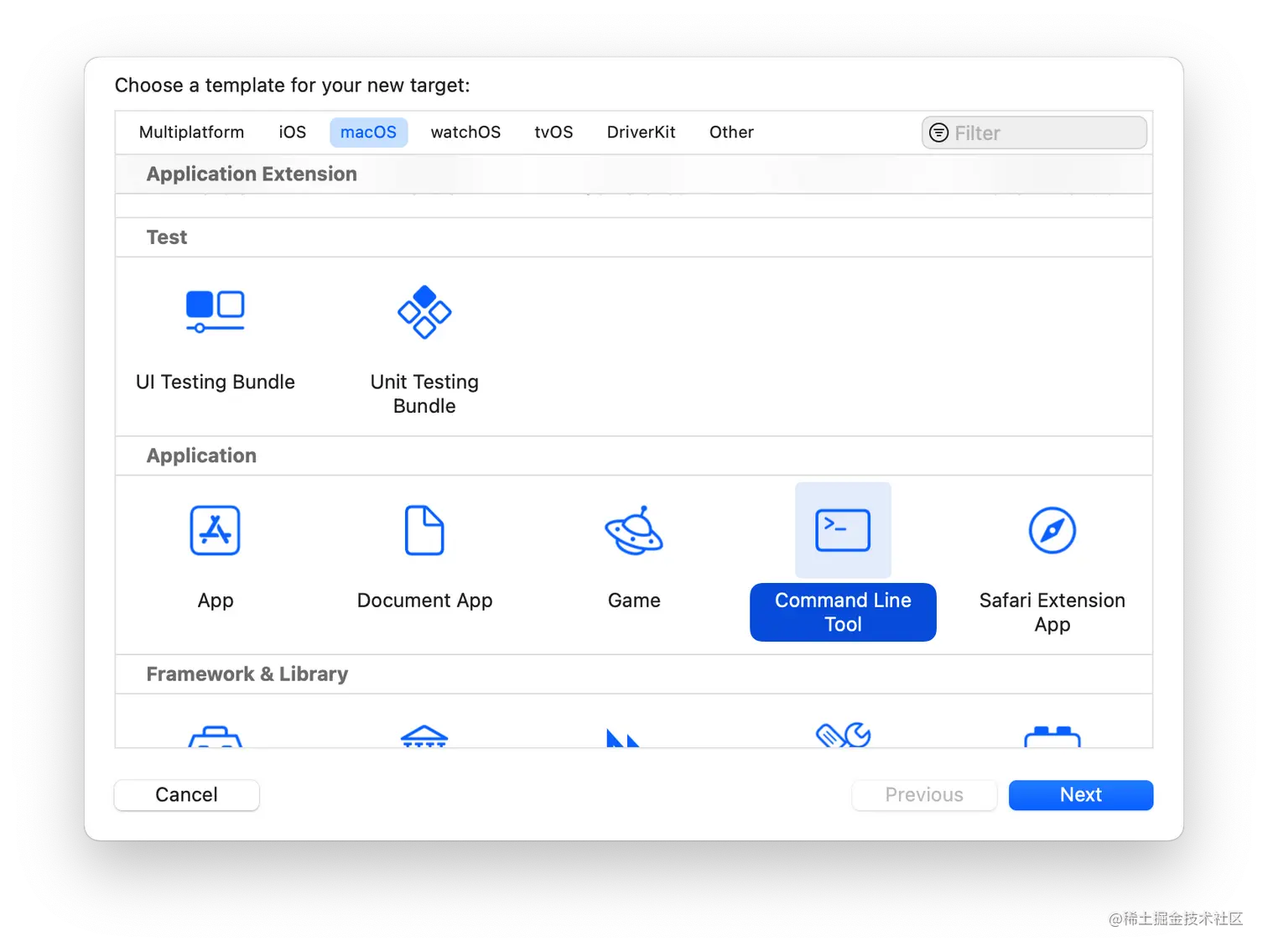Screen dimensions: 1268x952
Task: Click the highlighted 'Command Line Tool' label
Action: pos(843,612)
